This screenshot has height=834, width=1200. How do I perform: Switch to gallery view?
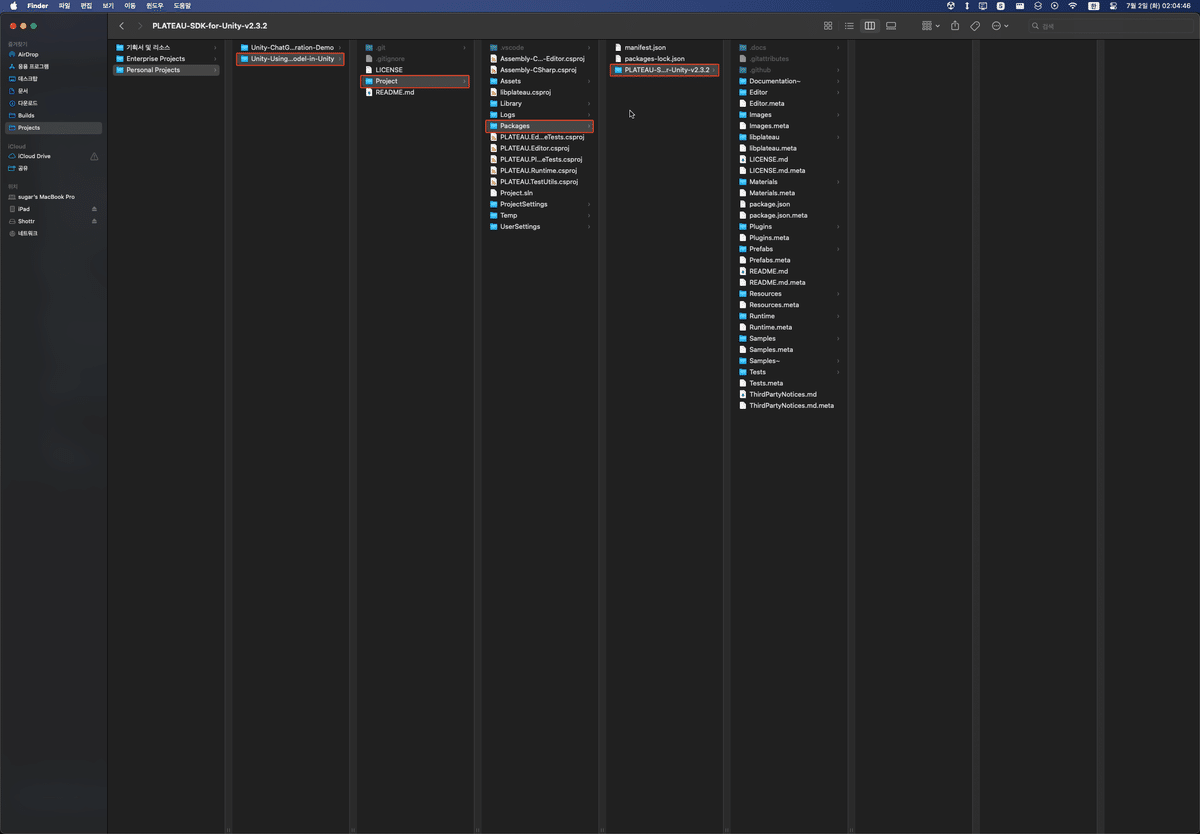click(x=891, y=25)
